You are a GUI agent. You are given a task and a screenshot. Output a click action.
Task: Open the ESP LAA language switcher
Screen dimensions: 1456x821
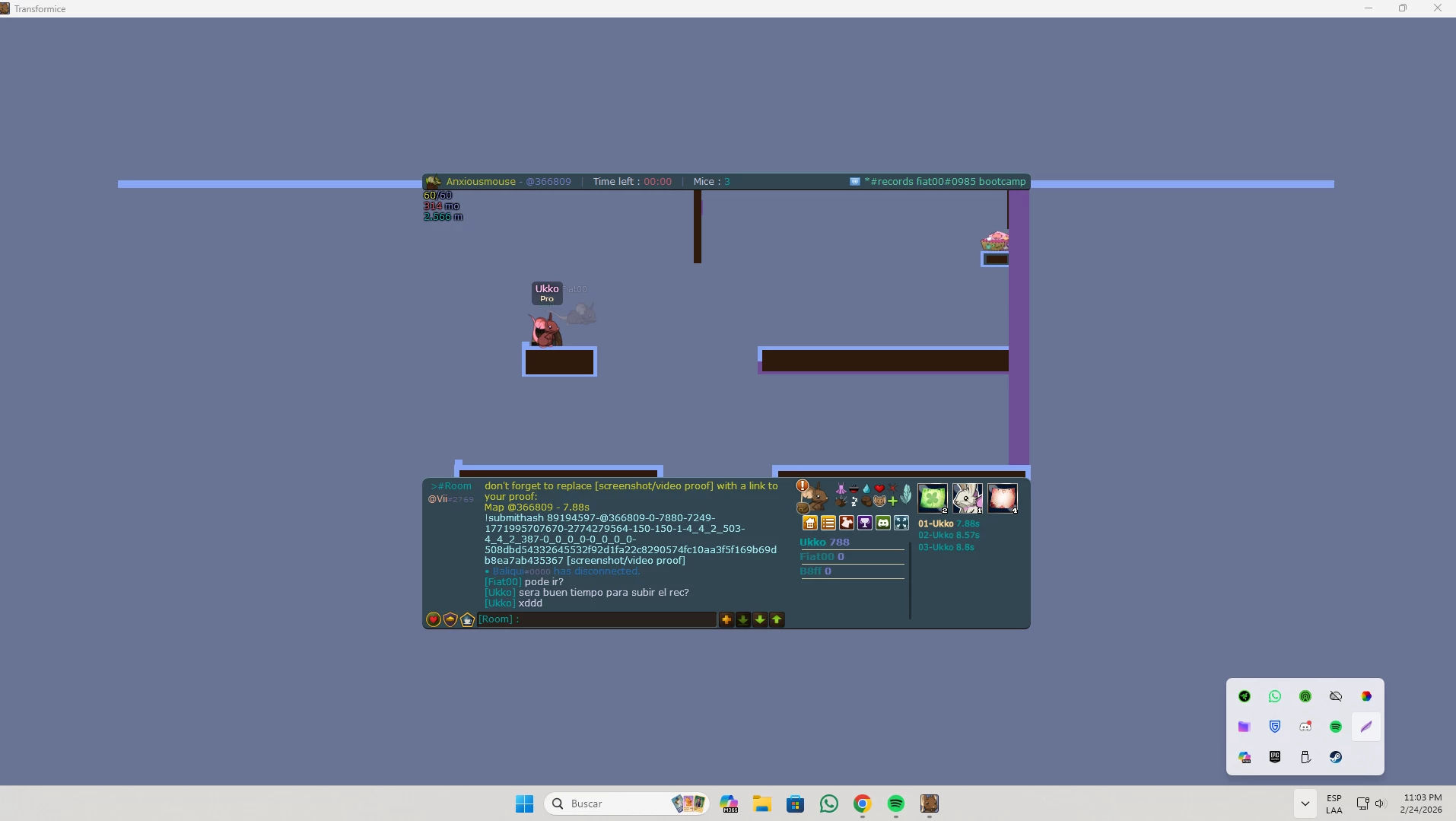[x=1334, y=803]
